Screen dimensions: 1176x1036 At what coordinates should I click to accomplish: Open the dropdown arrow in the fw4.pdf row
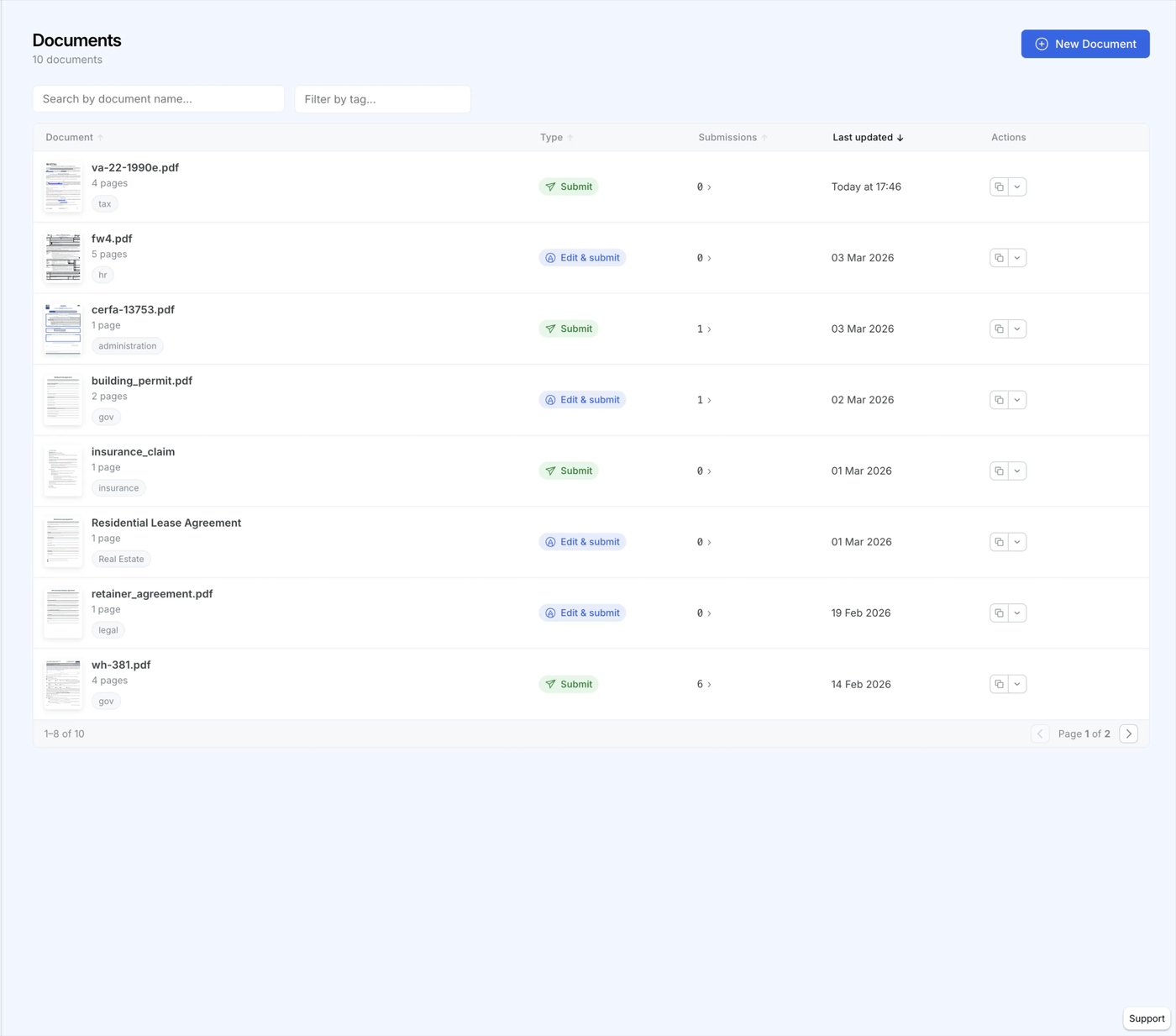[x=1018, y=257]
